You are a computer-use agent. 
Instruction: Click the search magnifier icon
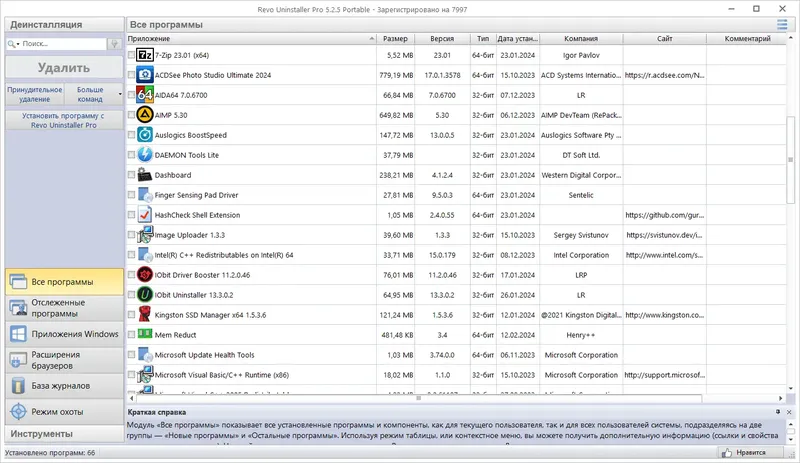(11, 44)
